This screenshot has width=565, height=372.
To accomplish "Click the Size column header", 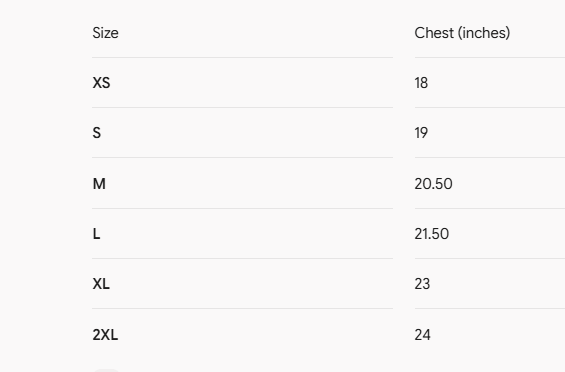I will [105, 33].
